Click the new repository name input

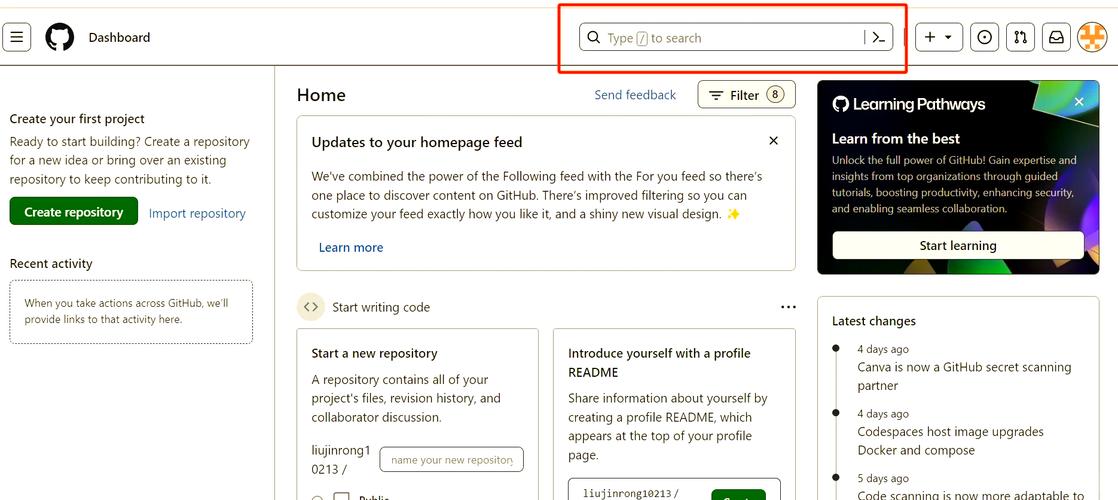point(452,460)
